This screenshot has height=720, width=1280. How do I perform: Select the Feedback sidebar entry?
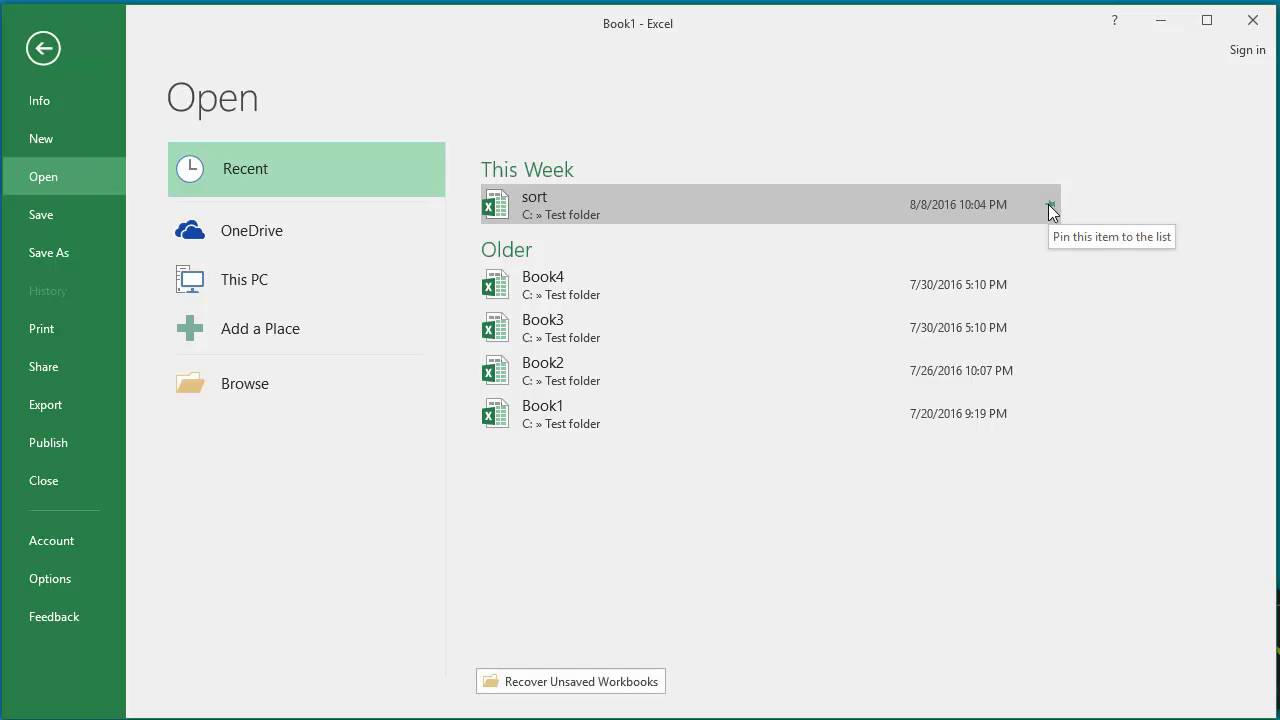pyautogui.click(x=54, y=616)
